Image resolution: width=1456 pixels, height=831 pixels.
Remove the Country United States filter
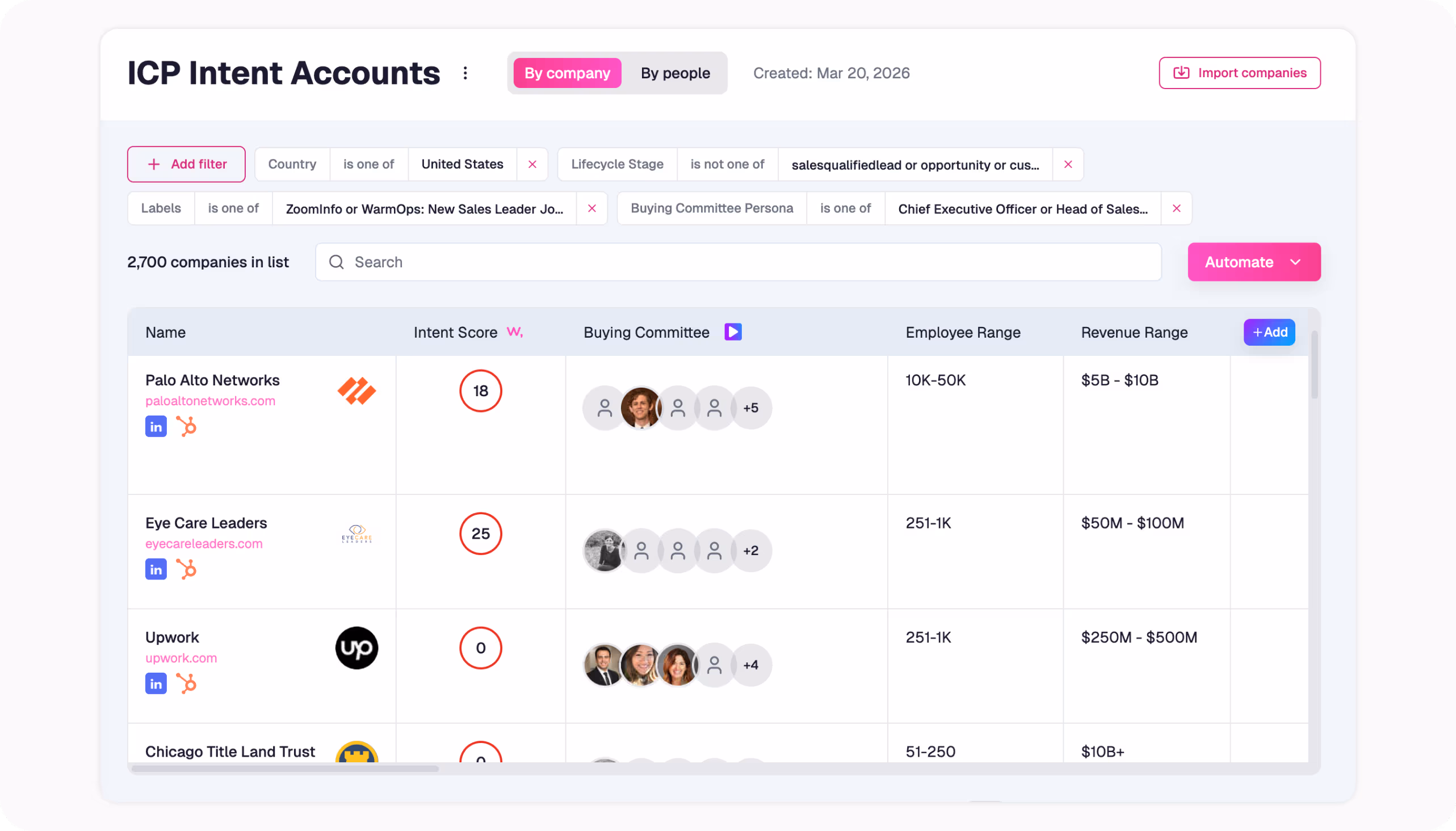[532, 165]
